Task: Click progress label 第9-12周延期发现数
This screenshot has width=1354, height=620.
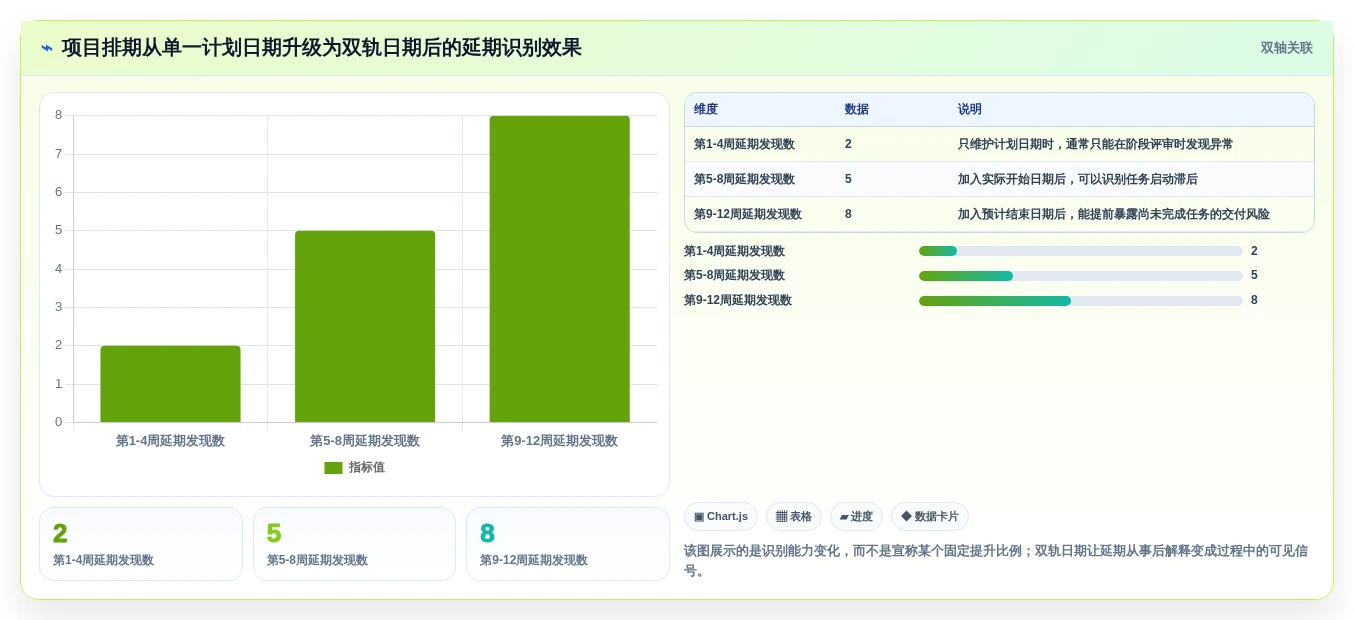Action: tap(738, 300)
